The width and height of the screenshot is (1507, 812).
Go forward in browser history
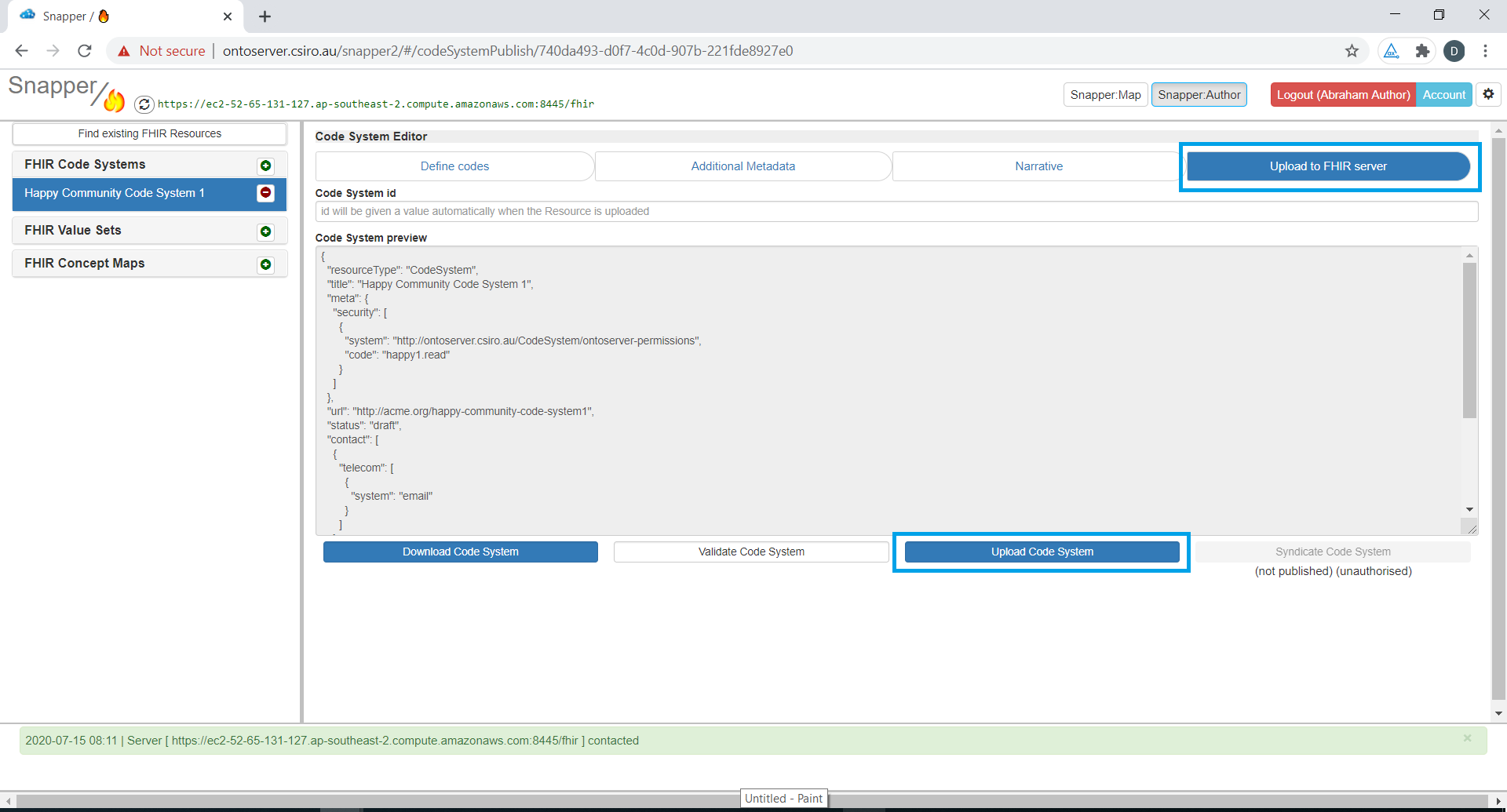coord(53,51)
